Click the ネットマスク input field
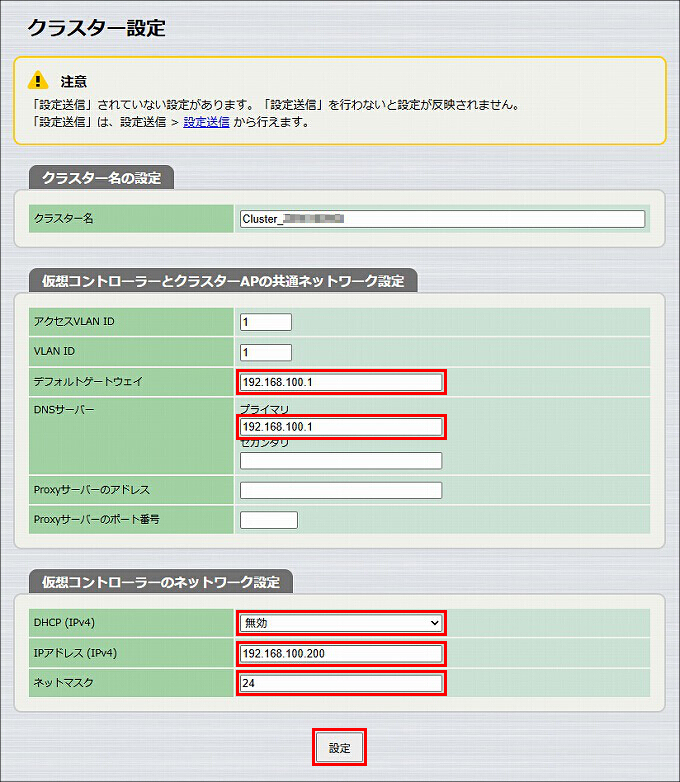The image size is (680, 782). point(341,683)
